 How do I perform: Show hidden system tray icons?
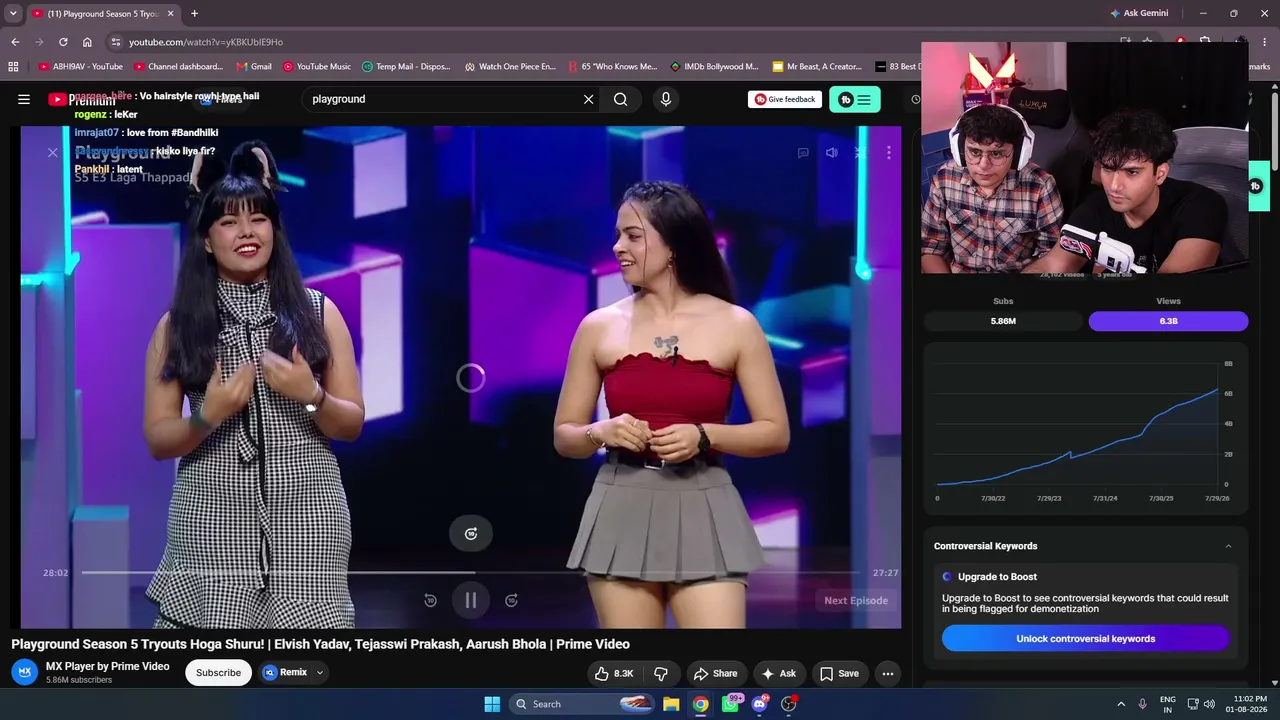pos(1121,704)
